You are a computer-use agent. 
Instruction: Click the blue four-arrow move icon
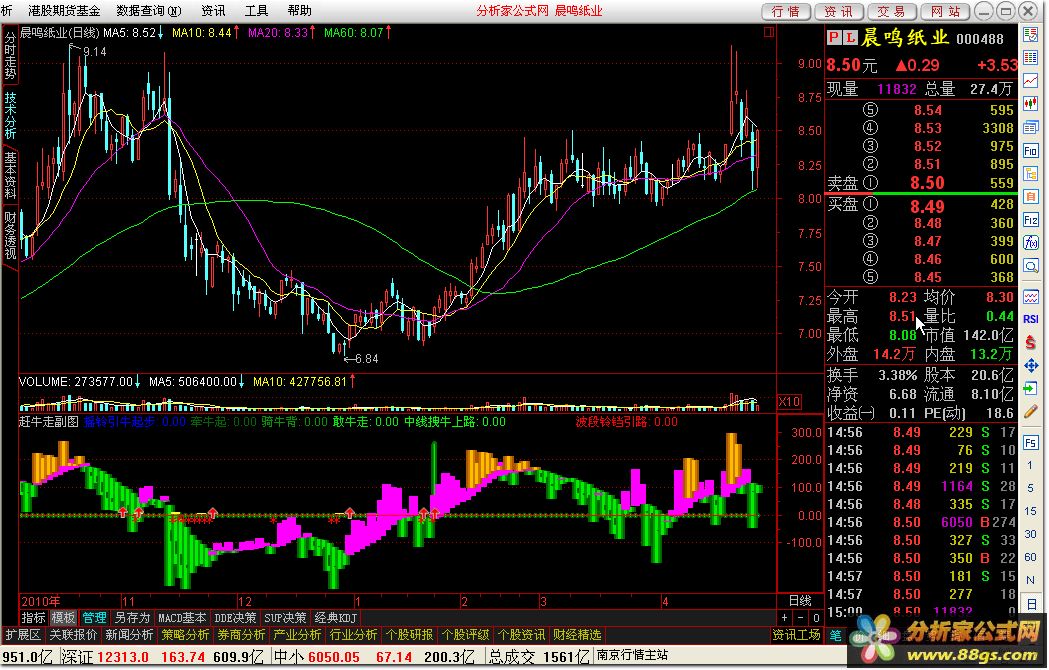click(1031, 365)
